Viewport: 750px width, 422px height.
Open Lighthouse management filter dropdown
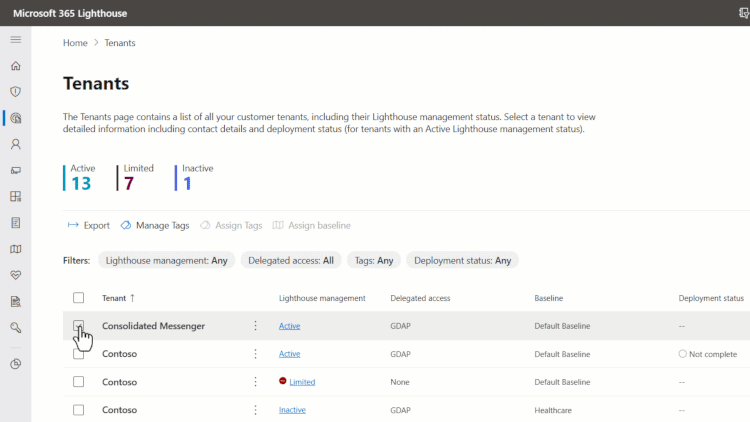pyautogui.click(x=166, y=260)
